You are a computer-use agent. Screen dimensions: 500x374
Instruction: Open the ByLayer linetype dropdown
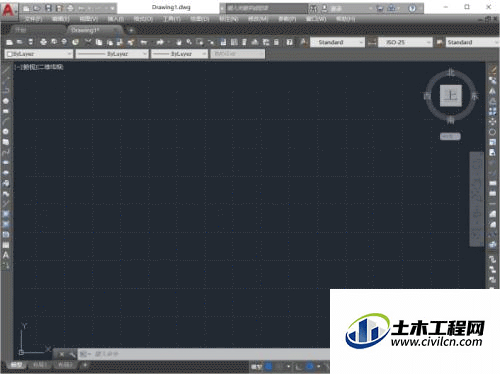pos(112,54)
